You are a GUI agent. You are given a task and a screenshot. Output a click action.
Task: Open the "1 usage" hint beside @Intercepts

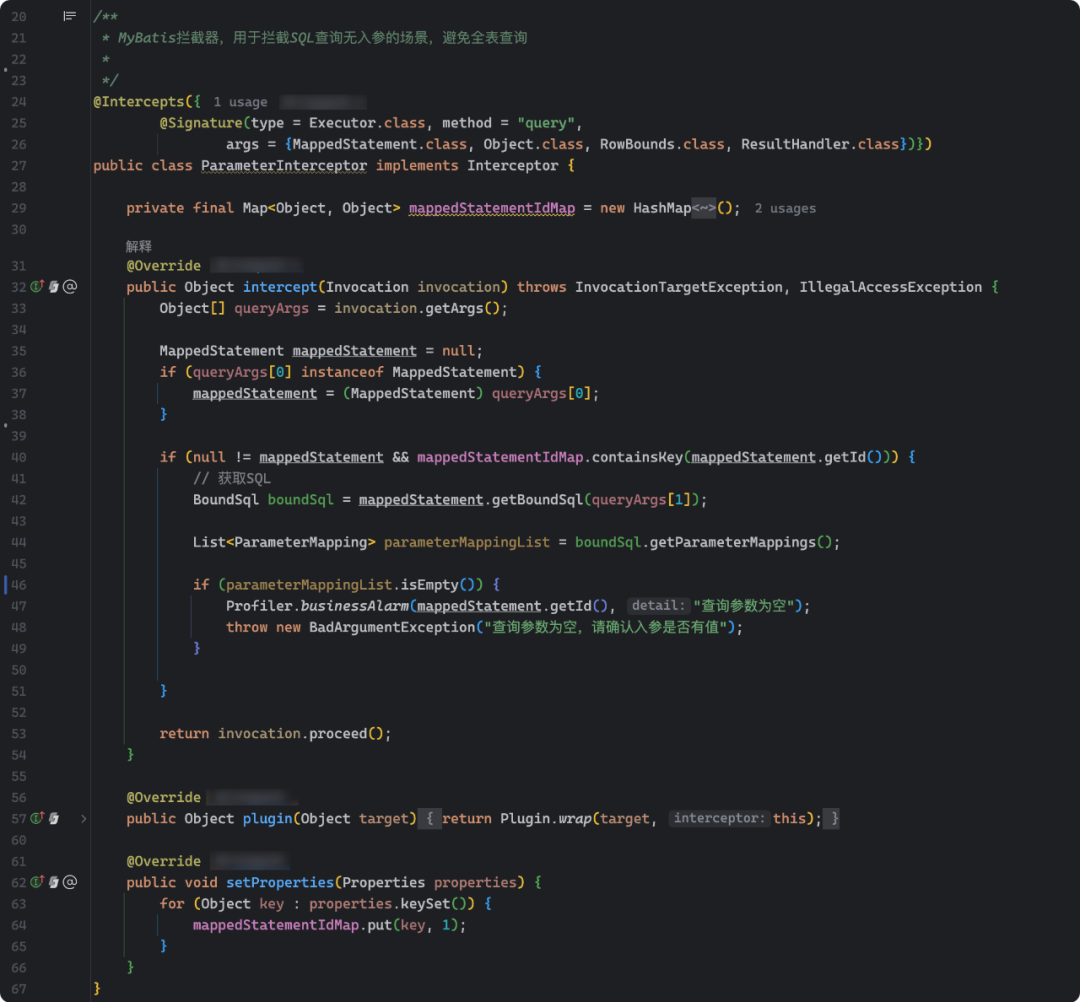point(240,102)
